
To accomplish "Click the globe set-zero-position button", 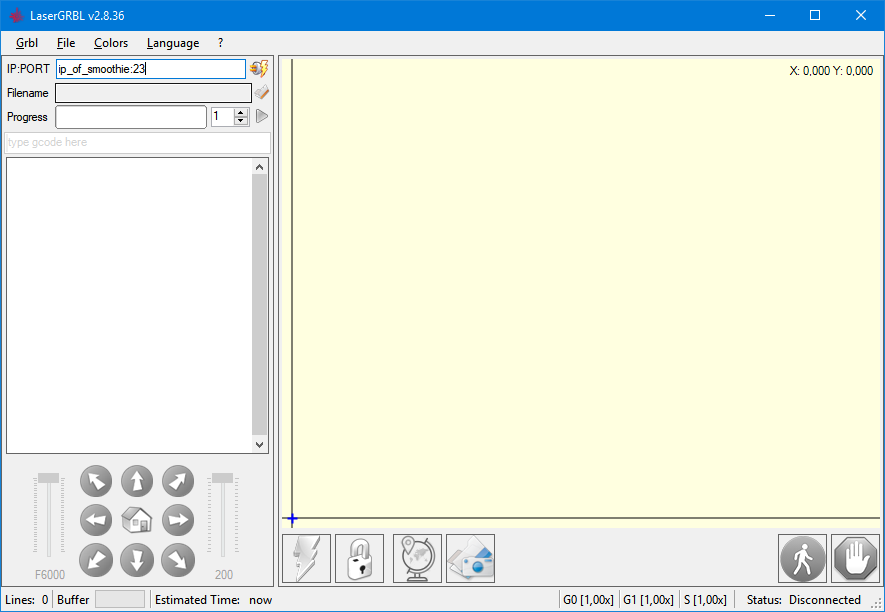I will [x=417, y=558].
